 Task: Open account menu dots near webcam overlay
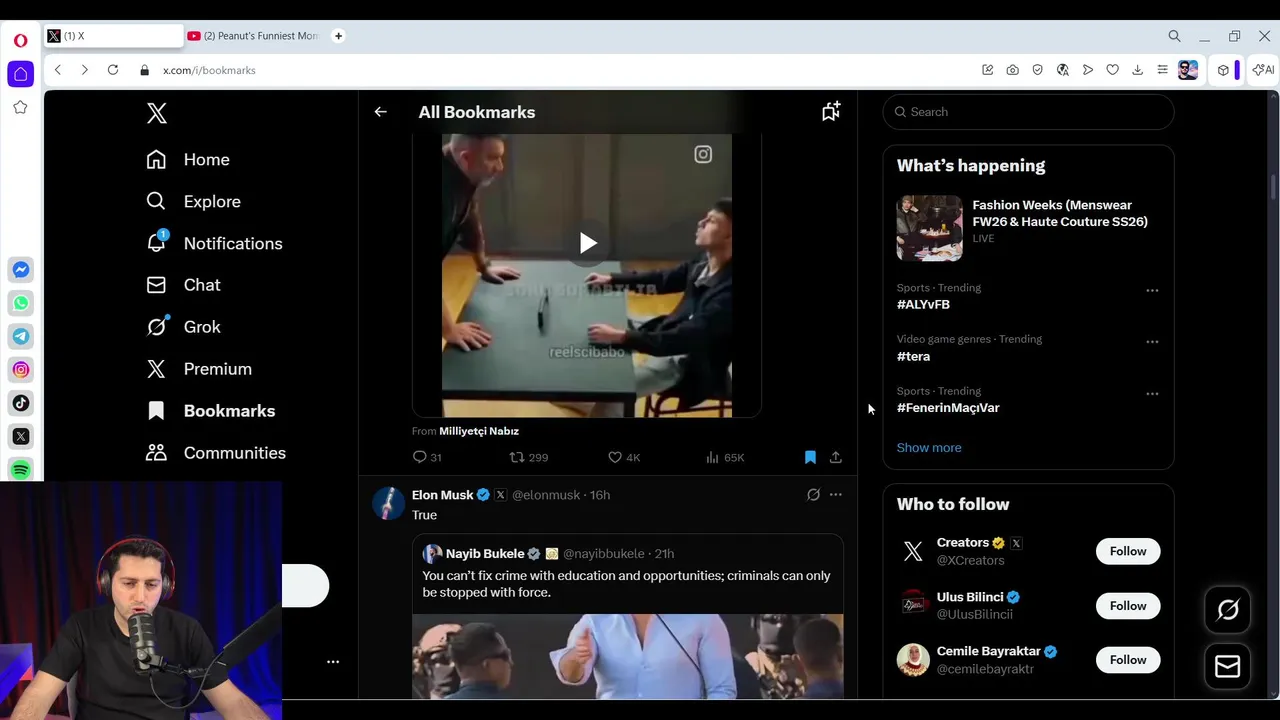(333, 662)
